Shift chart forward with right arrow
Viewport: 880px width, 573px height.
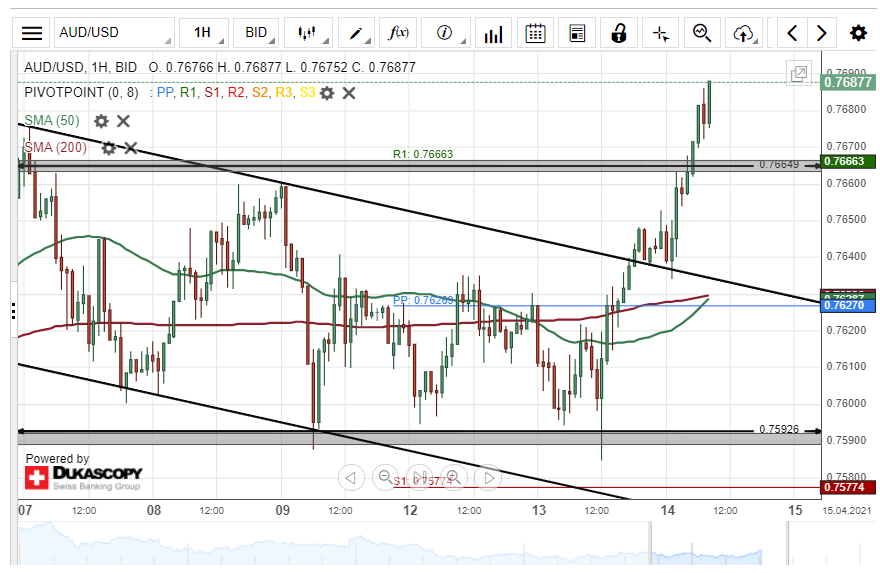coord(822,33)
